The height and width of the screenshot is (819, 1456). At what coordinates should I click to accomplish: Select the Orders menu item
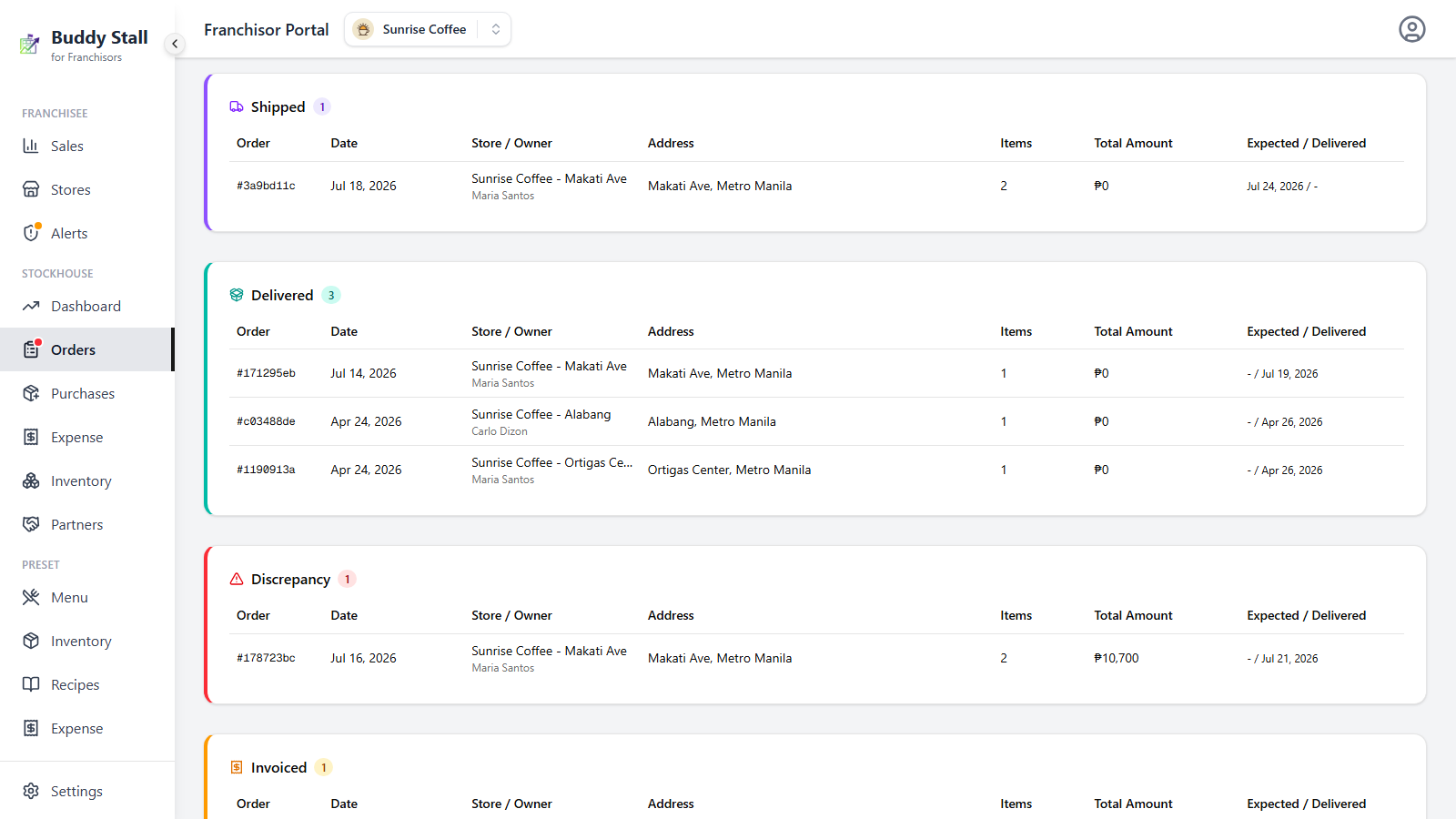coord(87,349)
